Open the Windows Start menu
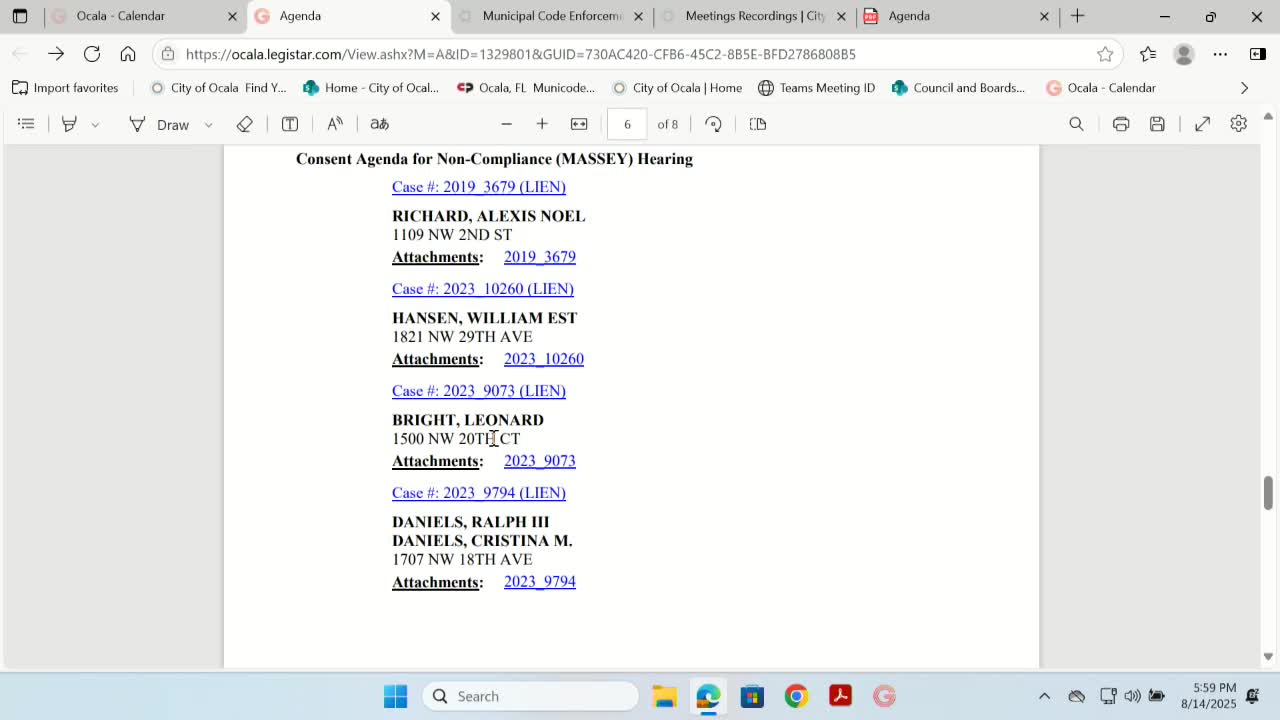Image resolution: width=1280 pixels, height=720 pixels. [x=395, y=696]
